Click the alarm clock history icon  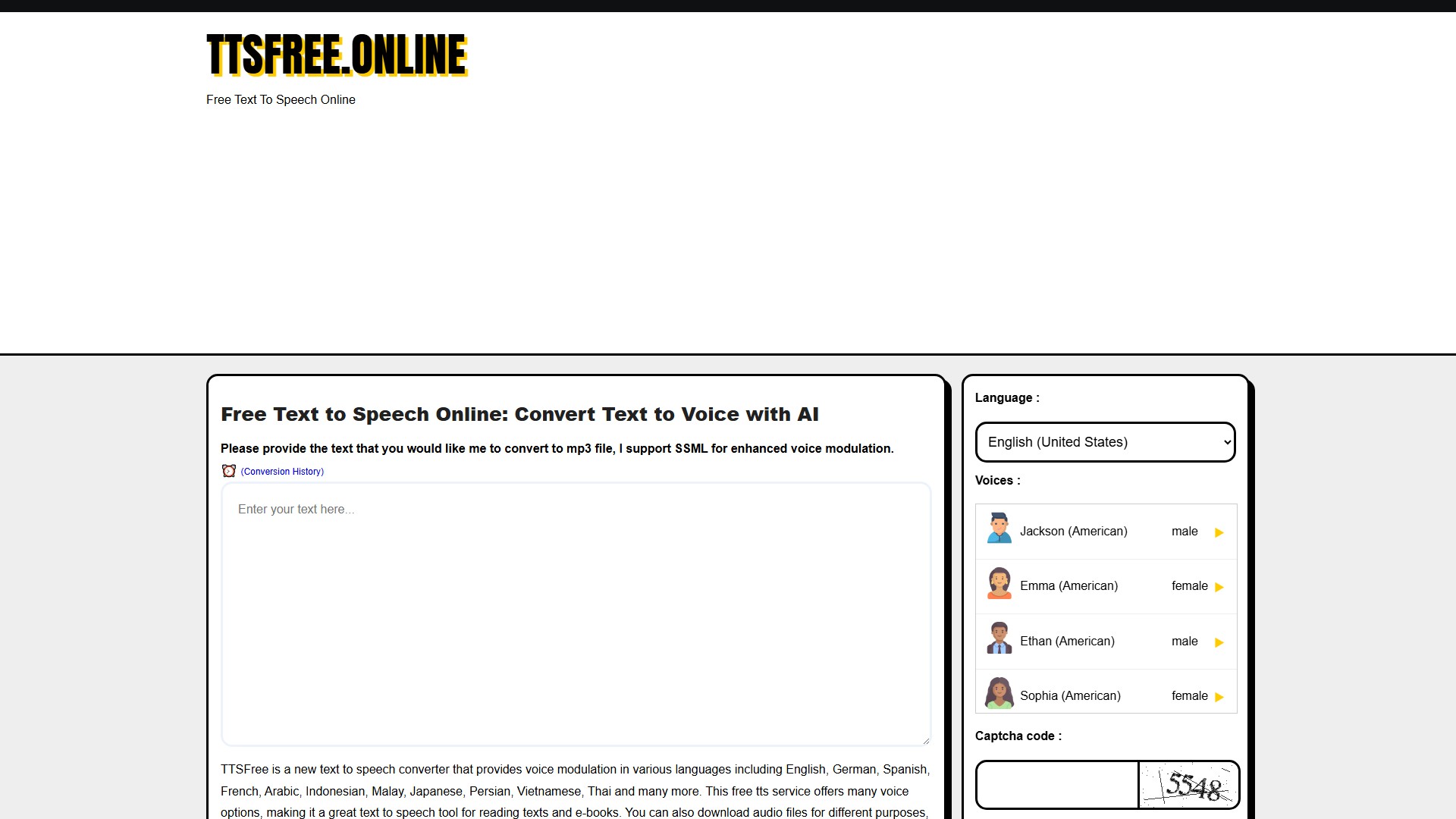click(228, 471)
